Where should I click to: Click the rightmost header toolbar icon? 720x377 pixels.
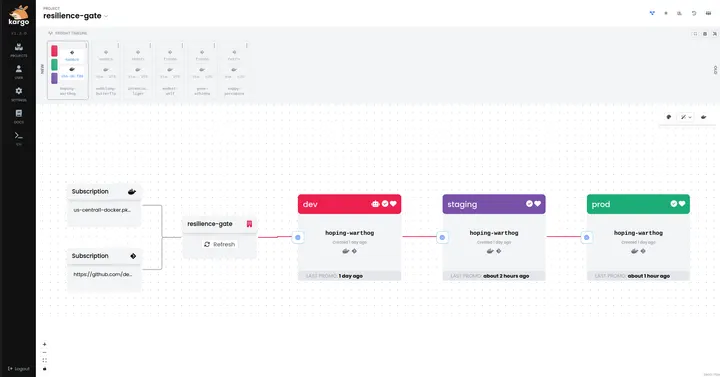(708, 13)
